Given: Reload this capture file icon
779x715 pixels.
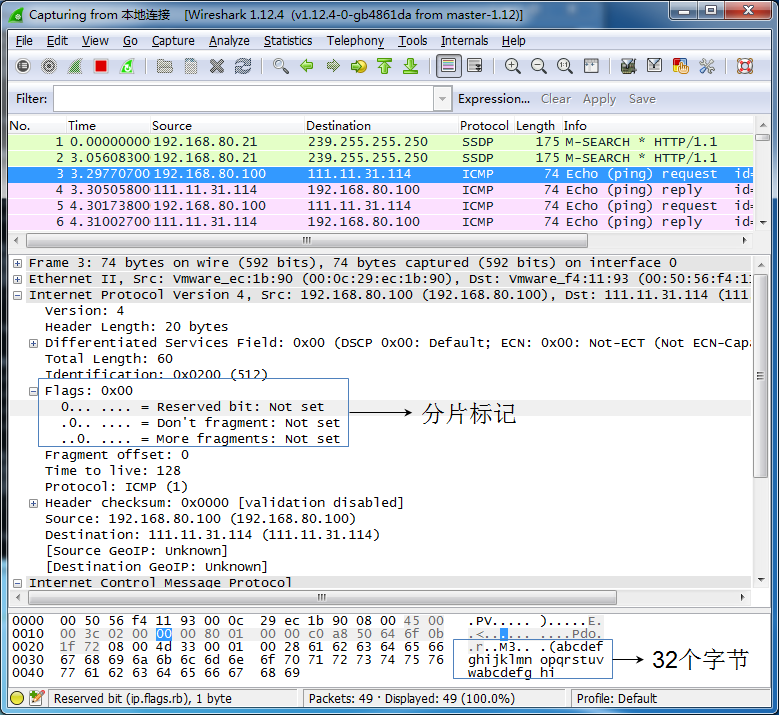Looking at the screenshot, I should 243,66.
